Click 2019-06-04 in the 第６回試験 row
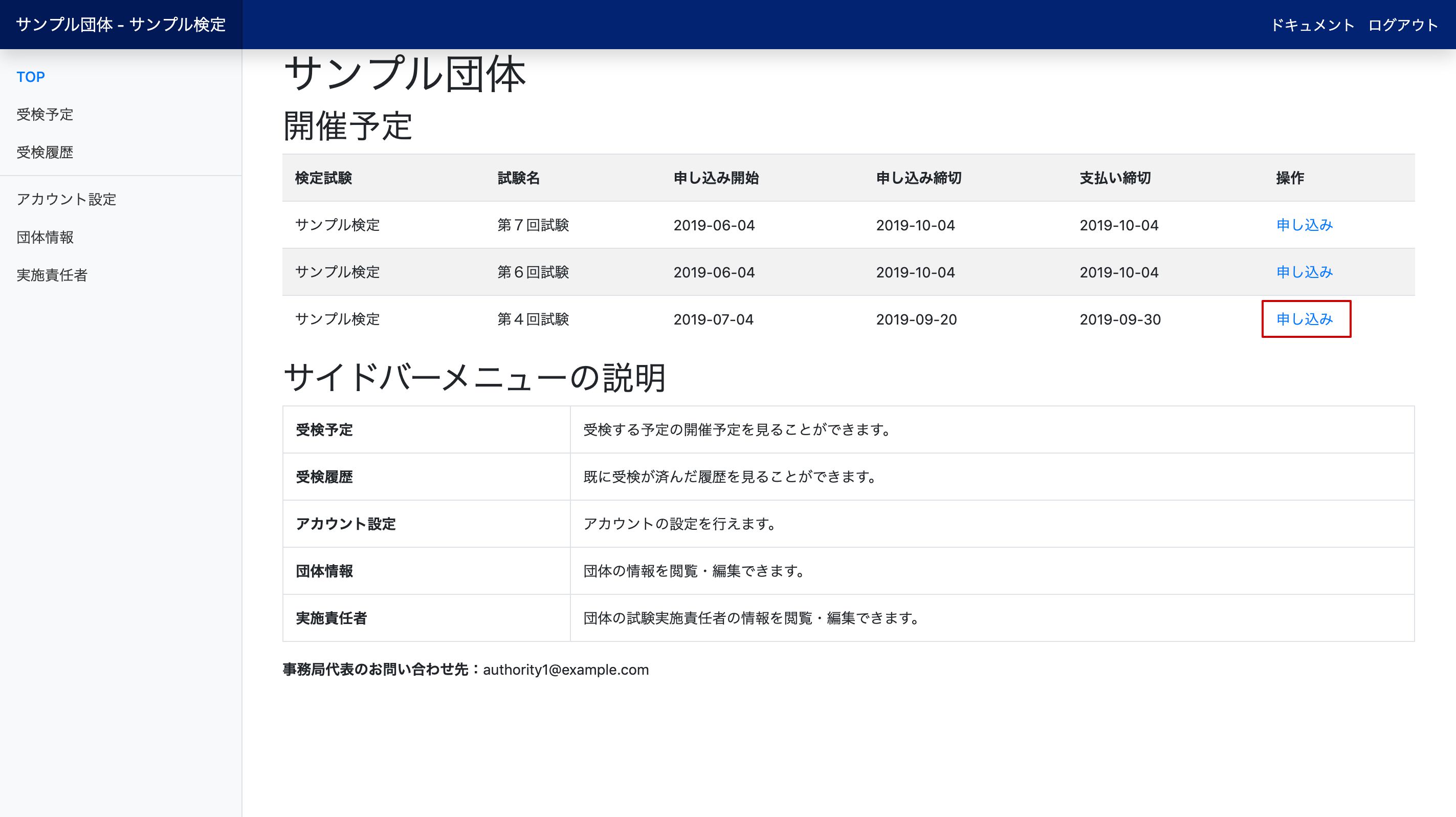The image size is (1456, 817). (714, 272)
